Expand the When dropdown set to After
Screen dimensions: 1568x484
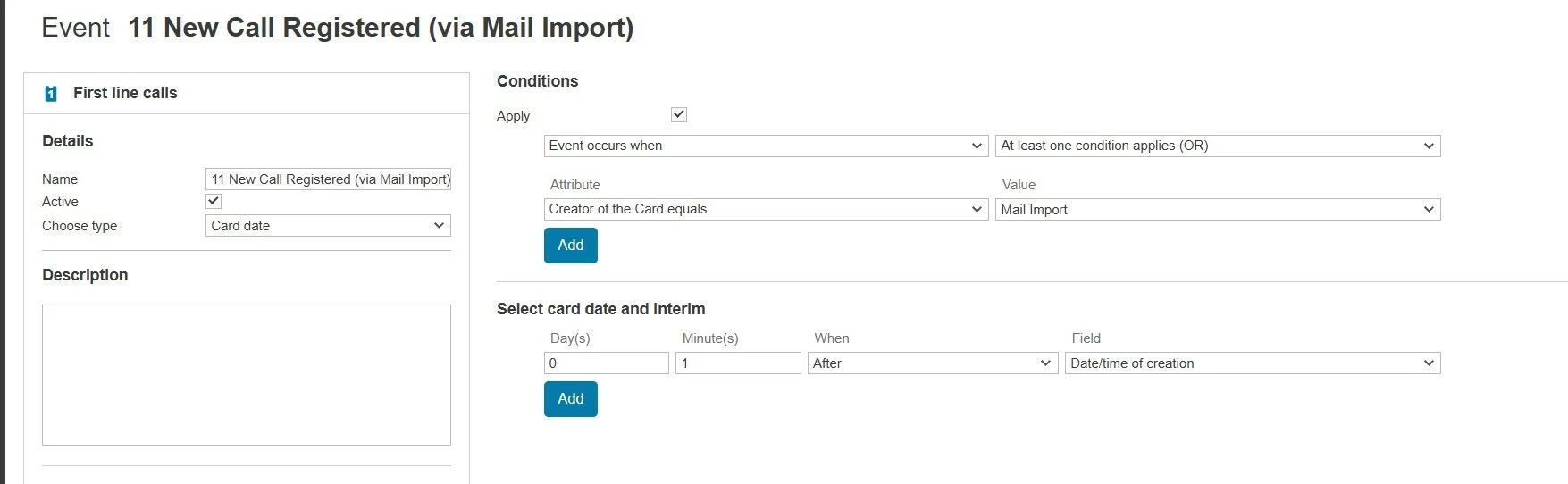pyautogui.click(x=933, y=363)
